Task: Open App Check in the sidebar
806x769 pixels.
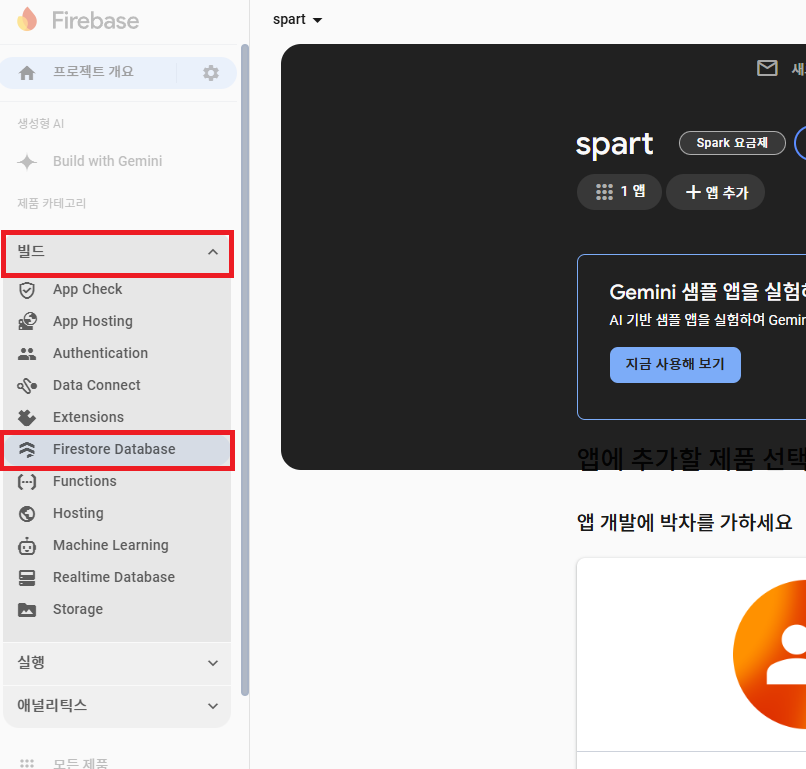Action: coord(117,289)
